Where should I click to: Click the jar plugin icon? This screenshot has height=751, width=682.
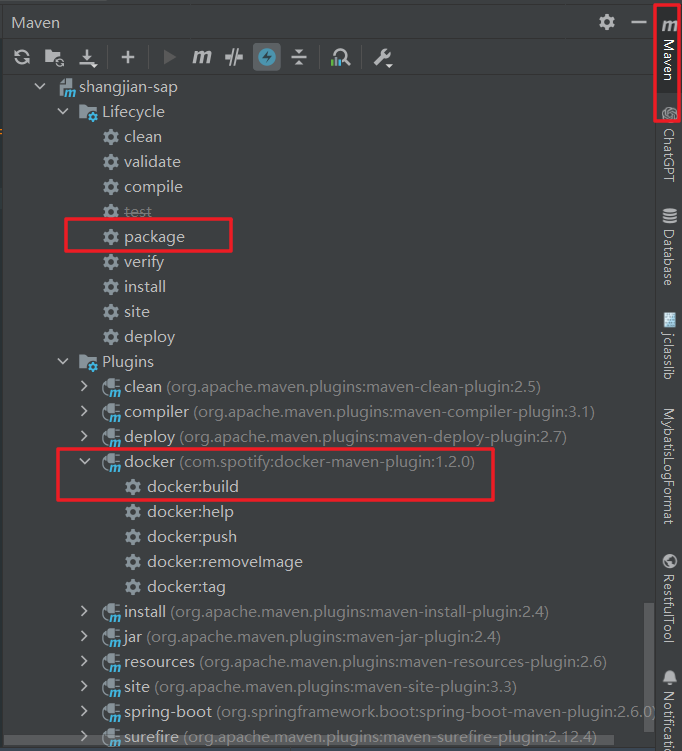(112, 637)
